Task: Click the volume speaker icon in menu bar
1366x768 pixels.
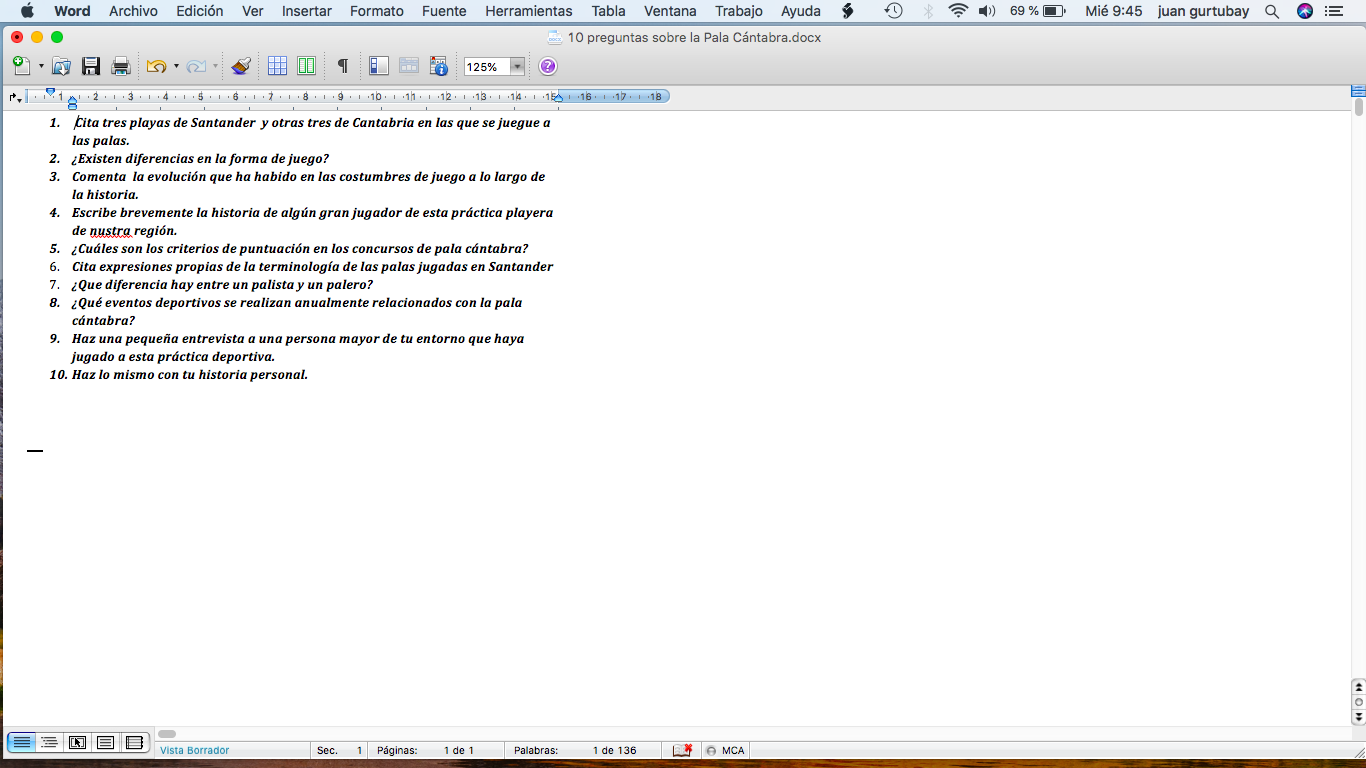Action: tap(987, 11)
